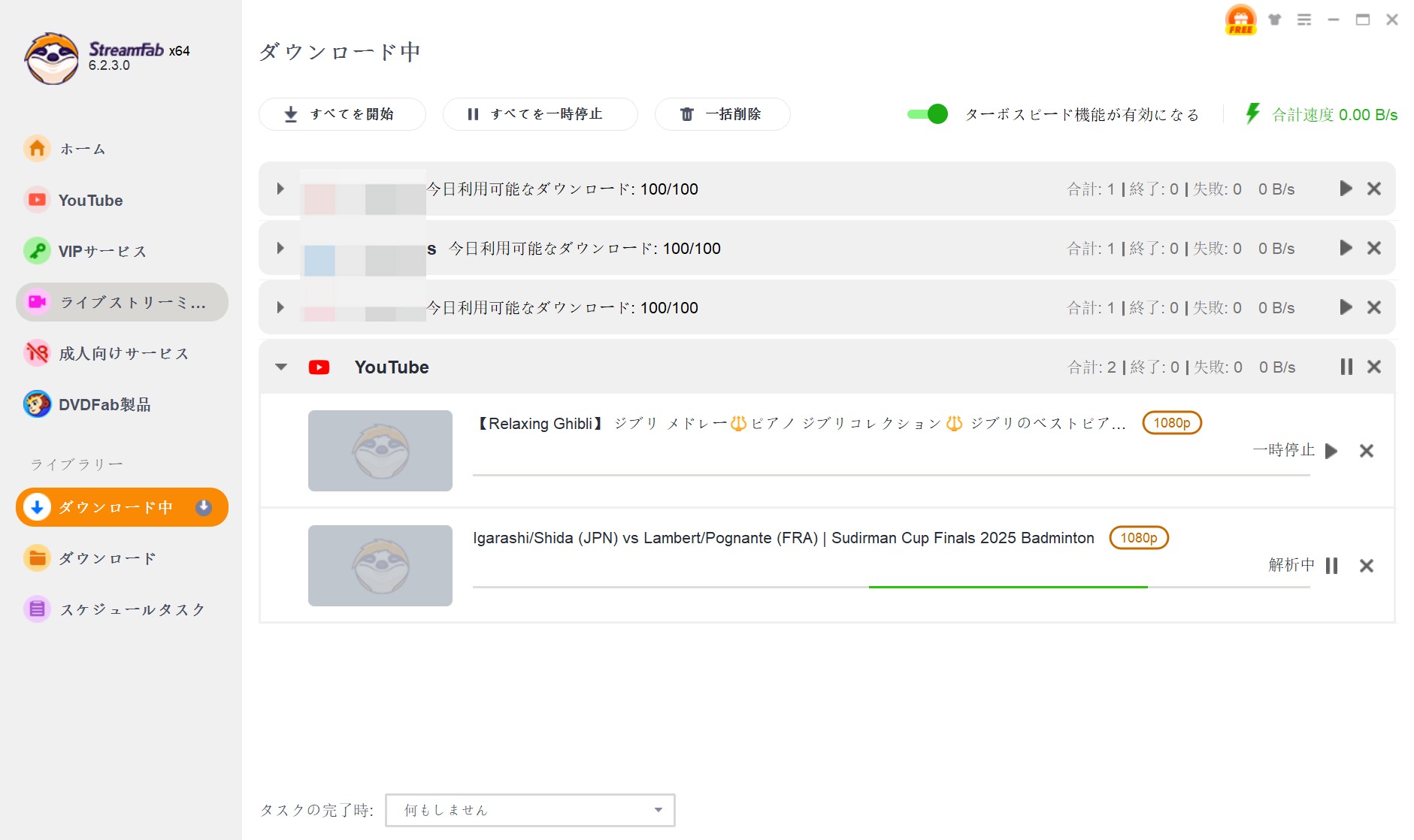Viewport: 1414px width, 840px height.
Task: Select ダウンロード中 in the library
Action: (122, 507)
